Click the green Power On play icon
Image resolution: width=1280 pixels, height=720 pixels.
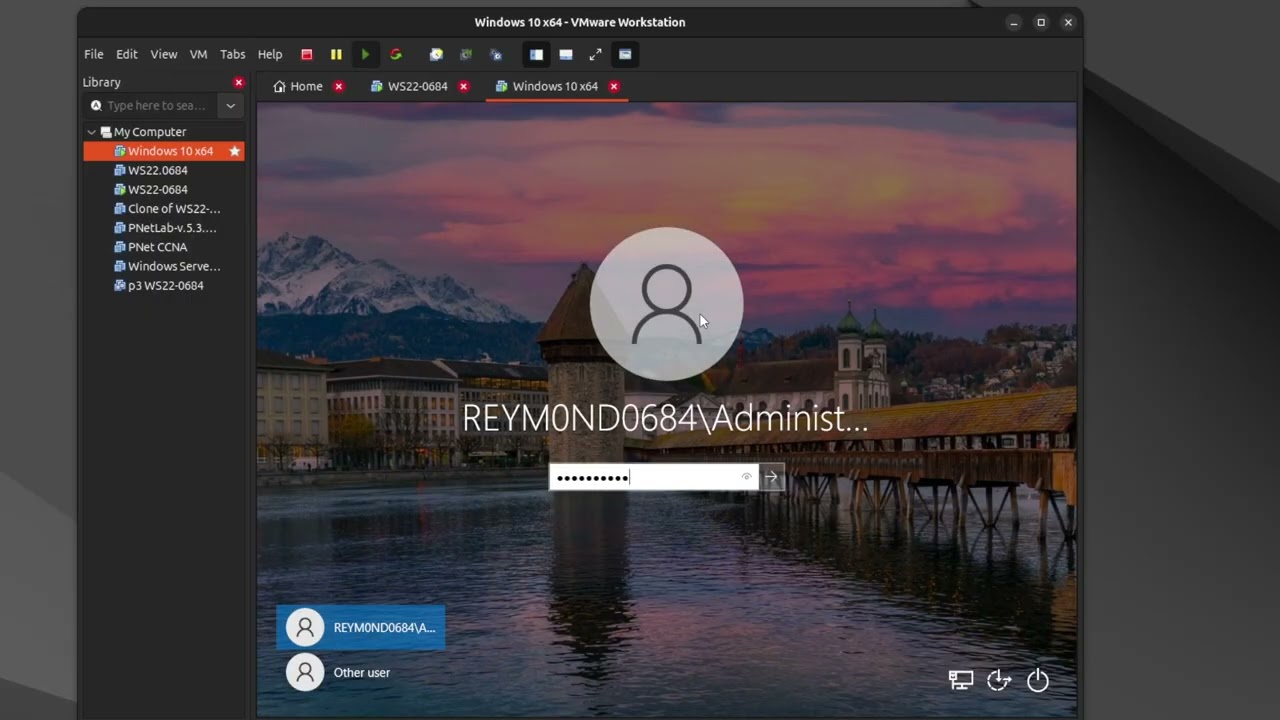coord(365,54)
